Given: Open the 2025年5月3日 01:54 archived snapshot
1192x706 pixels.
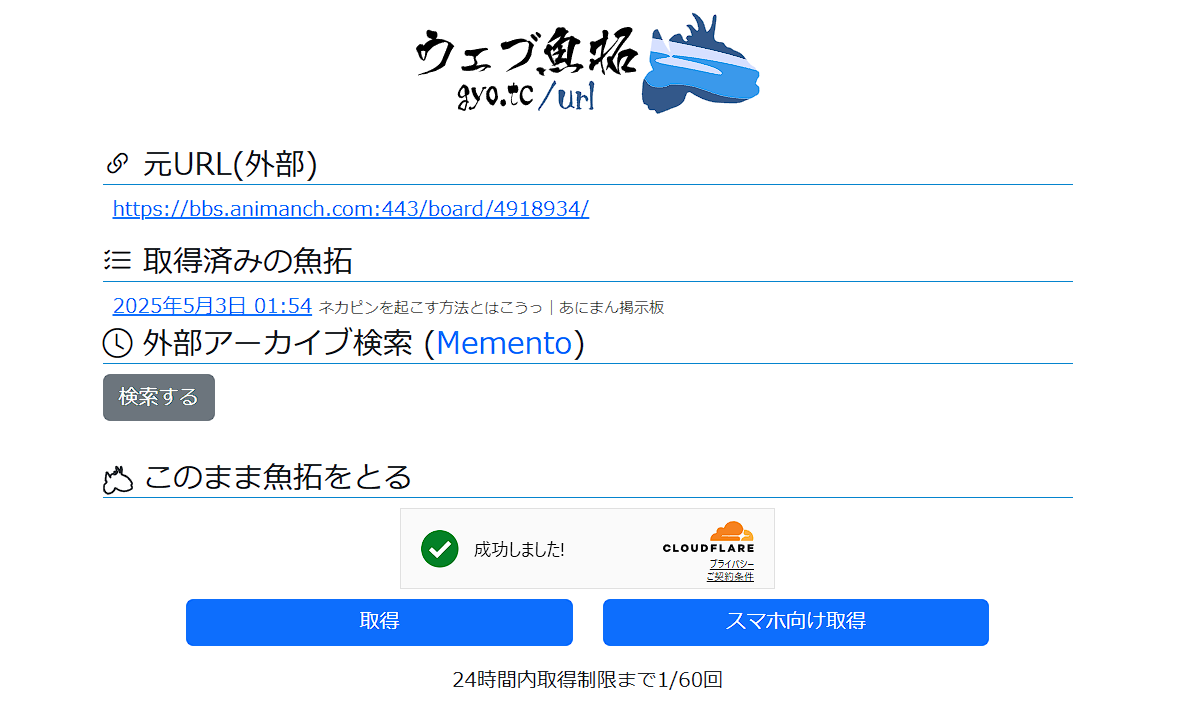Looking at the screenshot, I should (x=212, y=306).
